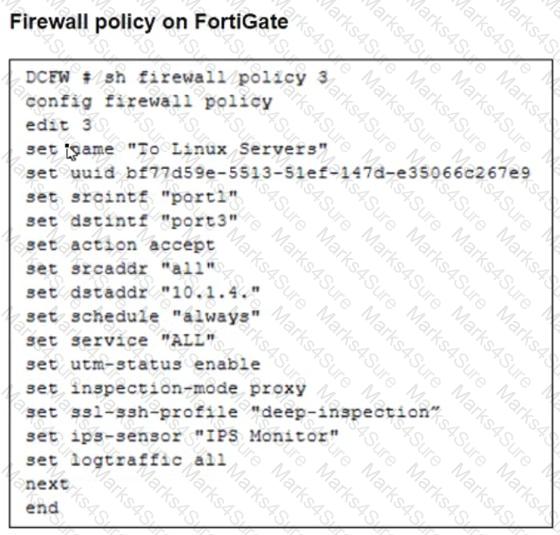Image resolution: width=560 pixels, height=535 pixels.
Task: Click the 'Firewall policy on FortiGate' heading
Action: click(149, 22)
